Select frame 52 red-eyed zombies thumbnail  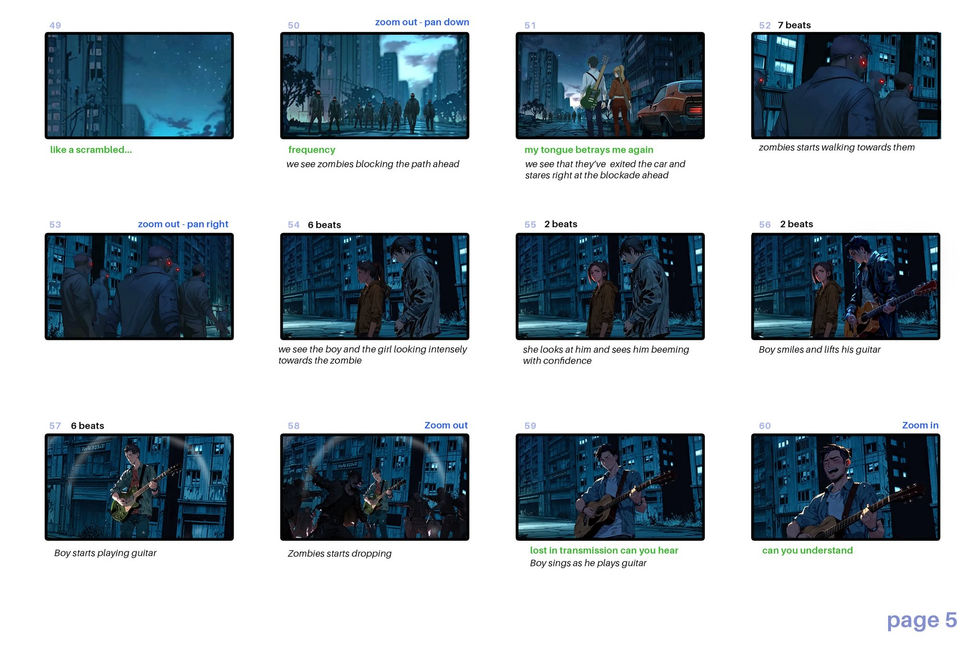tap(846, 86)
